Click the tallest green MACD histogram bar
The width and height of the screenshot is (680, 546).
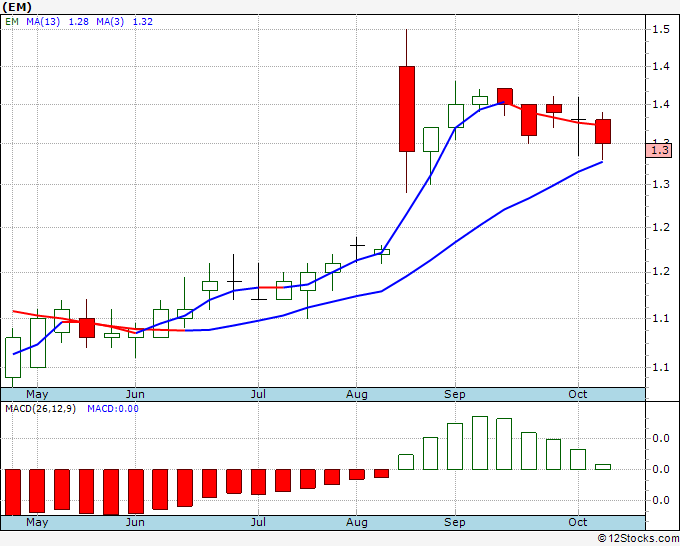(x=480, y=443)
